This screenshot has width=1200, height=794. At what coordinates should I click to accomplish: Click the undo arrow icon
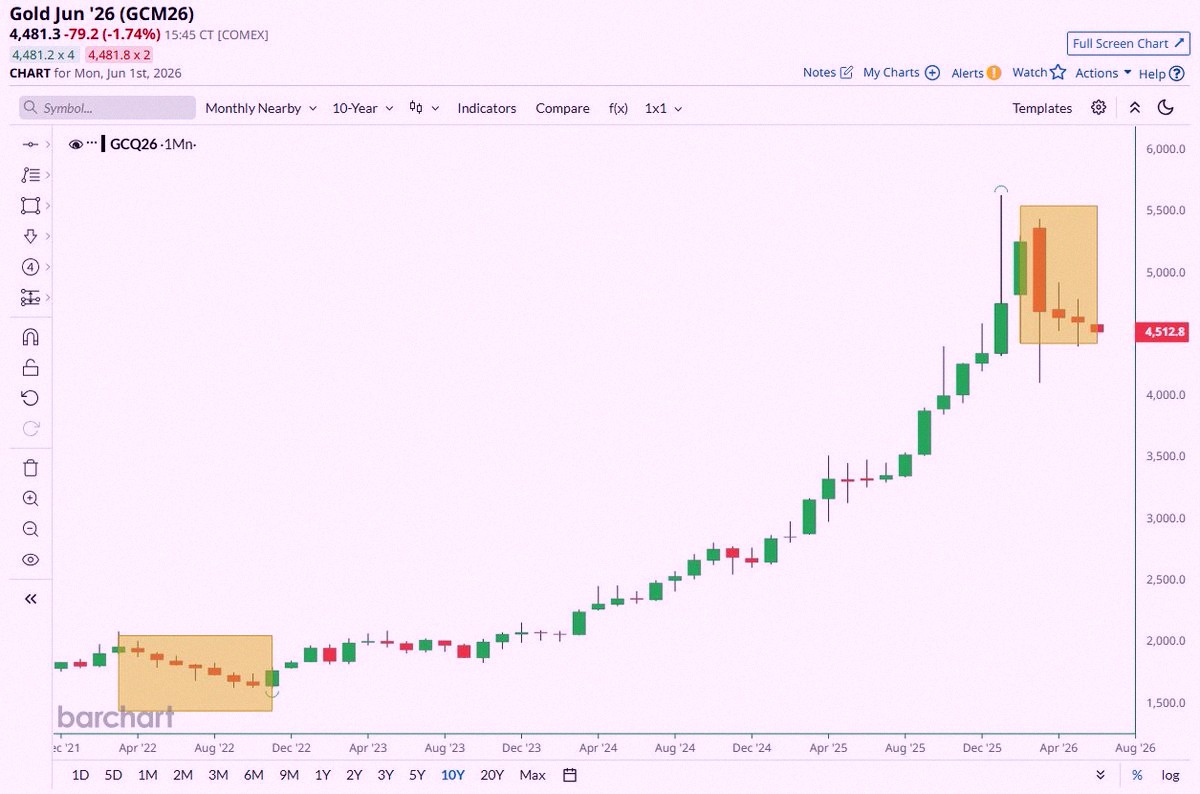[x=30, y=398]
